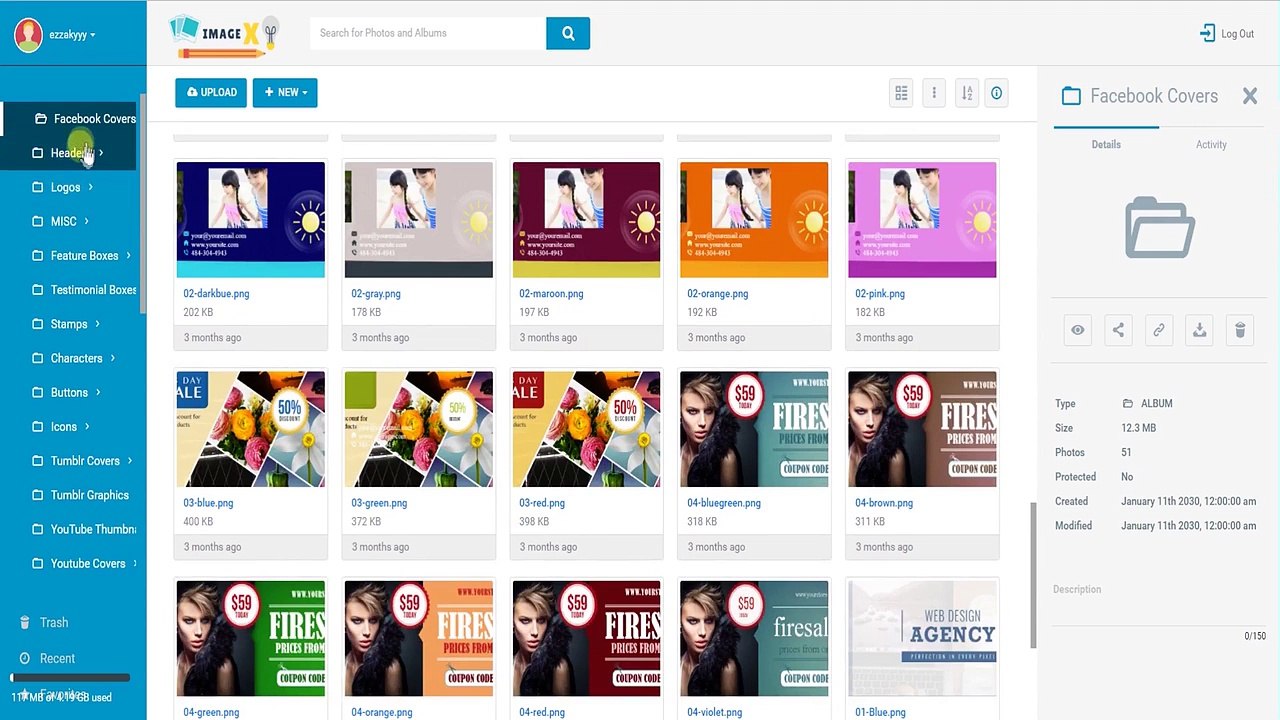Open the three-dot more options menu
Image resolution: width=1280 pixels, height=720 pixels.
tap(934, 93)
